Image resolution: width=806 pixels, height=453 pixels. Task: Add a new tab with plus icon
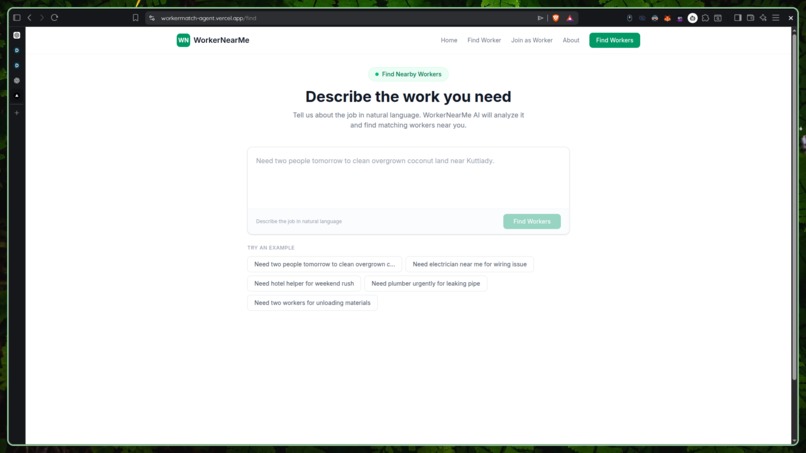(16, 113)
